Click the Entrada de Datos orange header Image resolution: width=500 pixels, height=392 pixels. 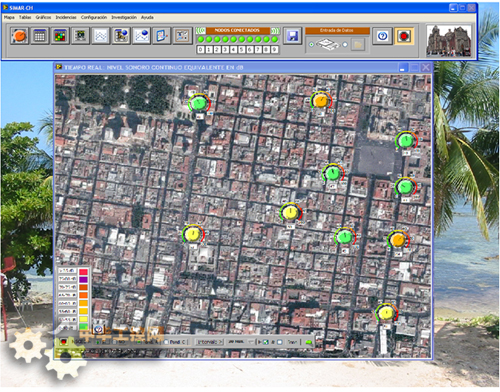point(337,31)
